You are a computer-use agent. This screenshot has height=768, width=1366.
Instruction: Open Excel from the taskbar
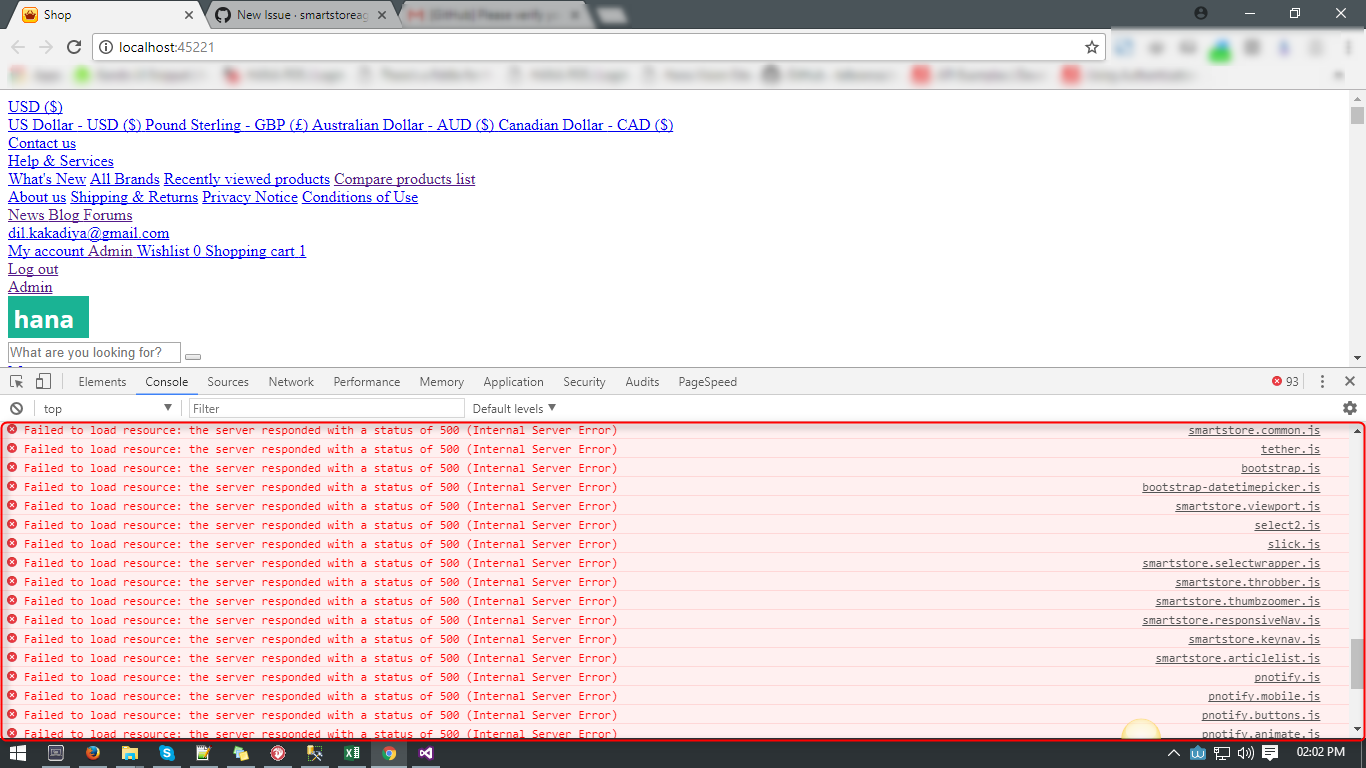click(352, 753)
